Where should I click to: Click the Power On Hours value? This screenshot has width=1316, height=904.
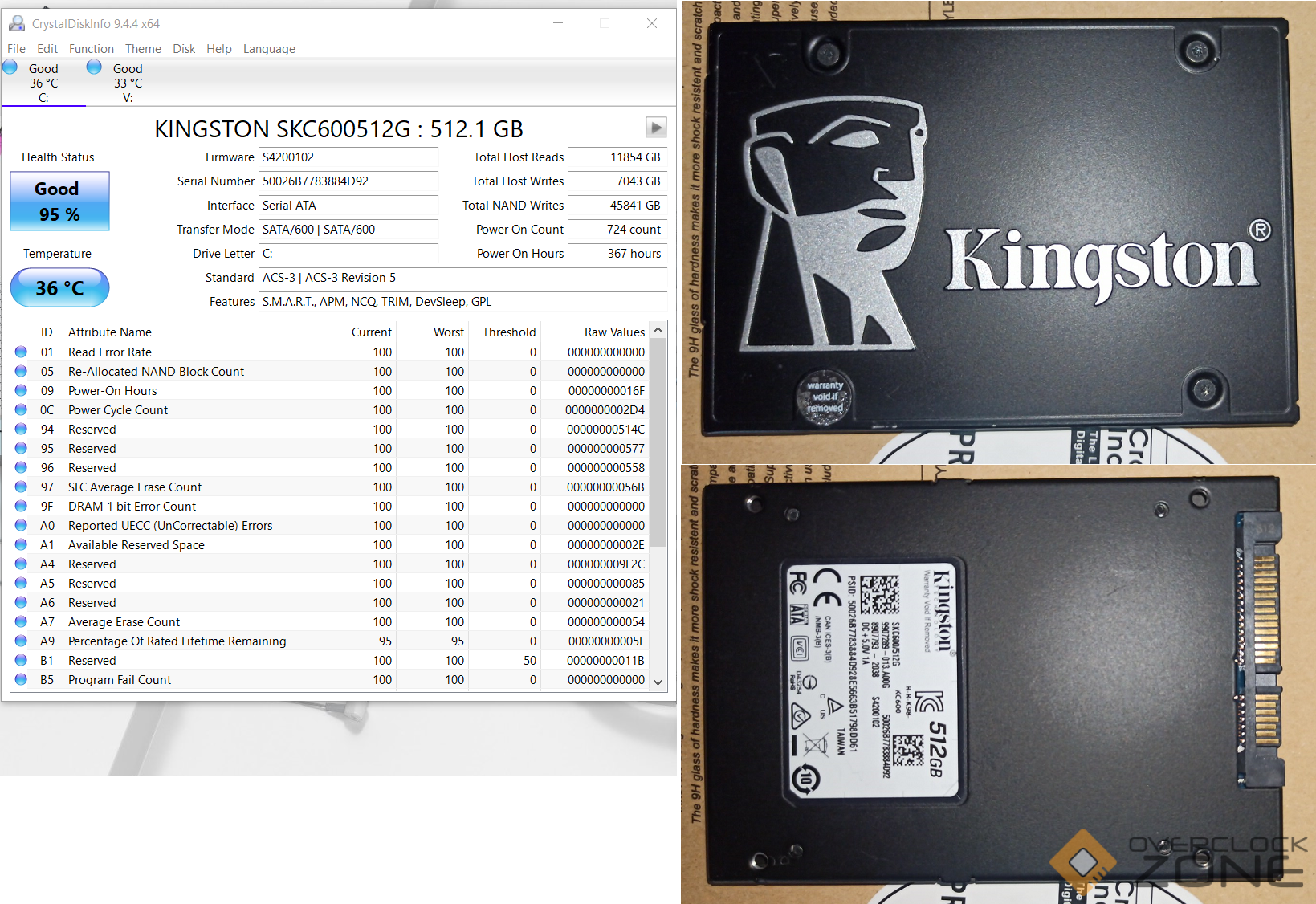pos(617,254)
